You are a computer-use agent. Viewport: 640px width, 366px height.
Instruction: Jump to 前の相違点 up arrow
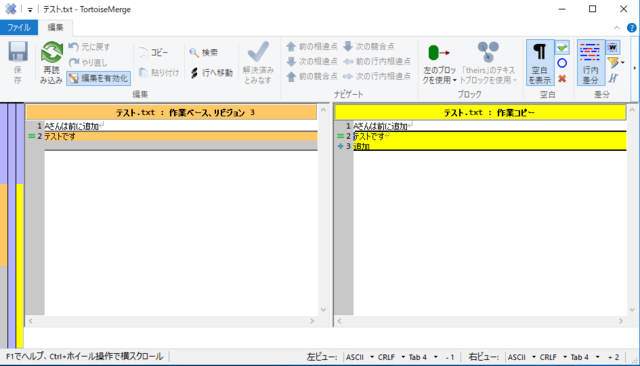[312, 46]
